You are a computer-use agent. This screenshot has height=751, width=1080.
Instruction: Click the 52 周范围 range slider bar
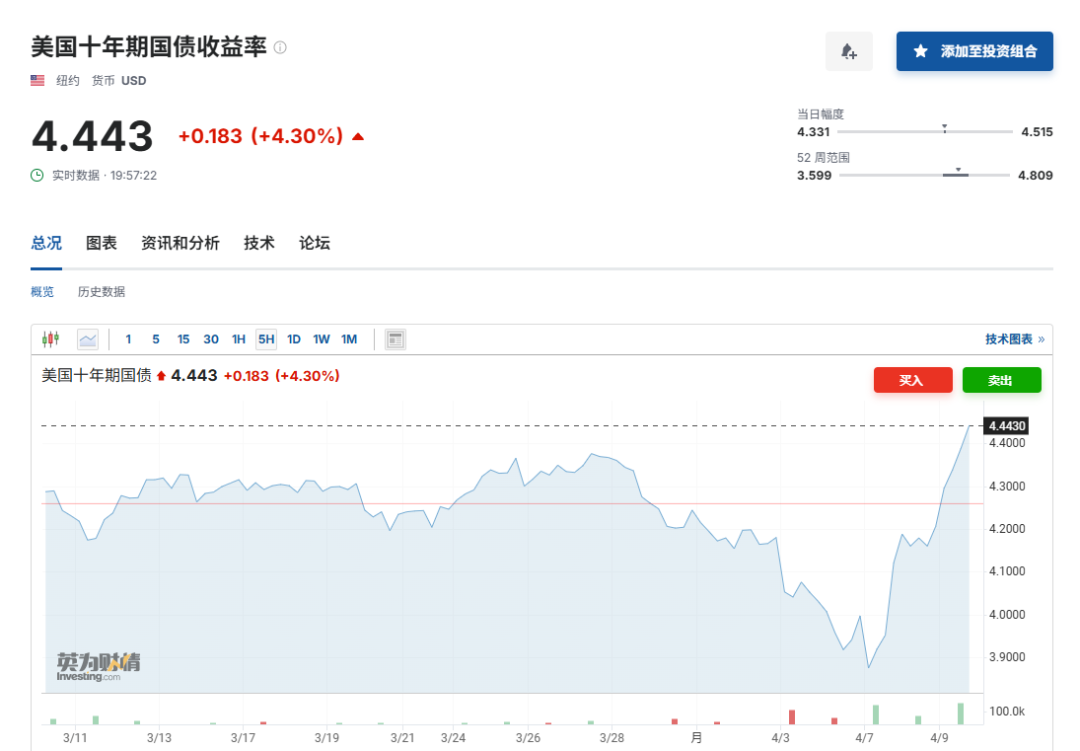(924, 175)
